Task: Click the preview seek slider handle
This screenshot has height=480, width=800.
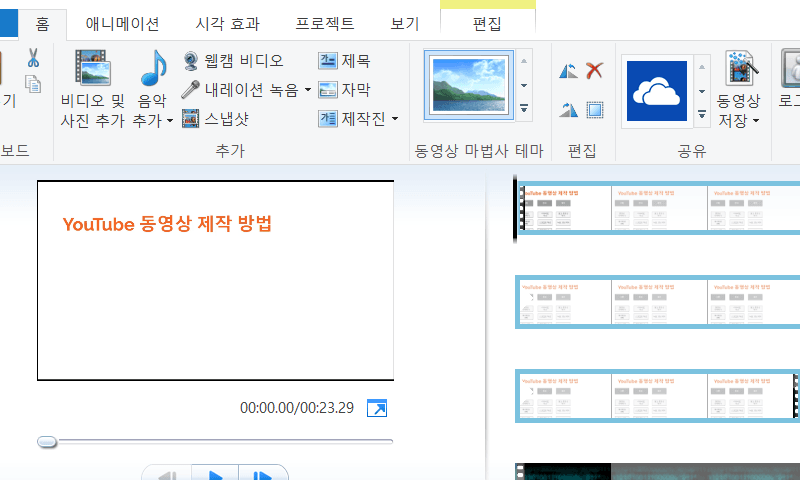Action: tap(47, 442)
